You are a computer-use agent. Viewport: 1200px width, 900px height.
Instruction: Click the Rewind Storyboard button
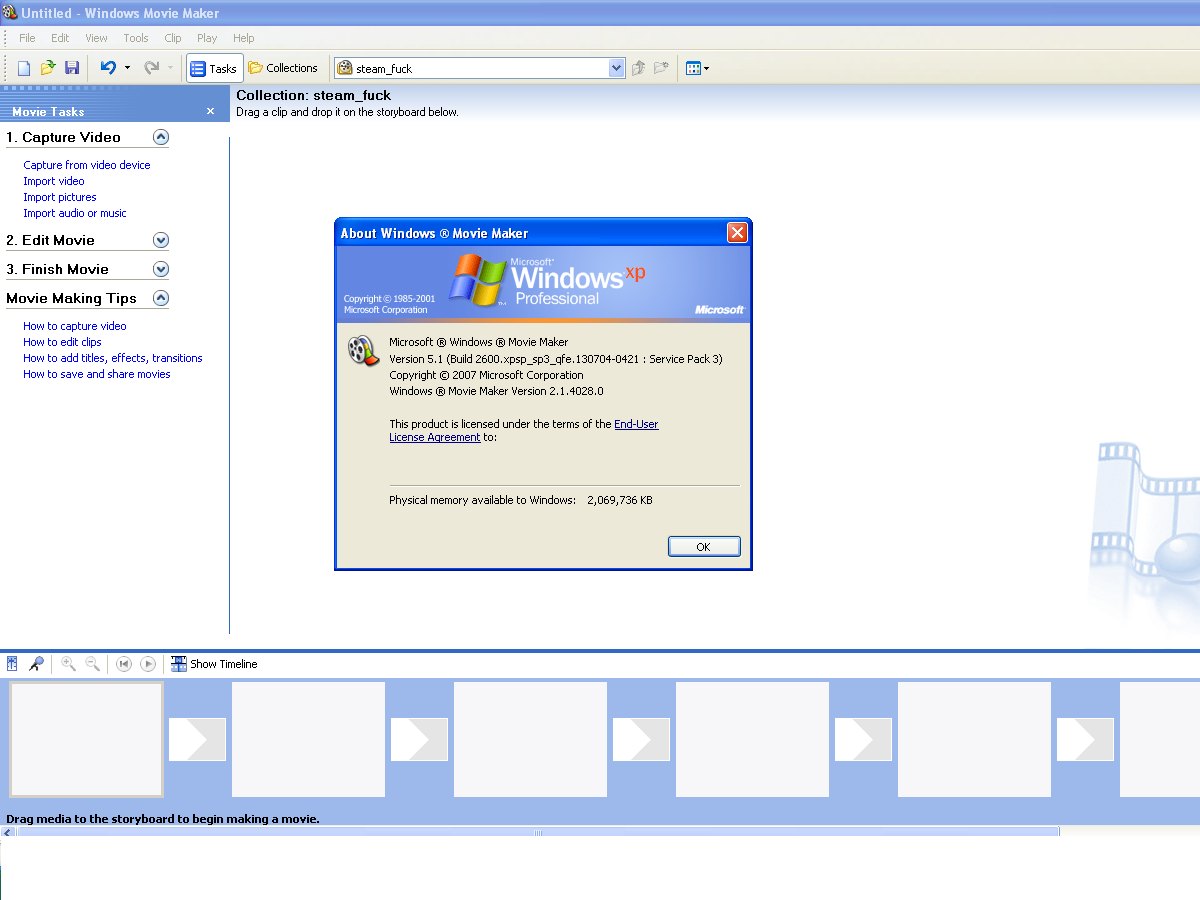click(124, 663)
